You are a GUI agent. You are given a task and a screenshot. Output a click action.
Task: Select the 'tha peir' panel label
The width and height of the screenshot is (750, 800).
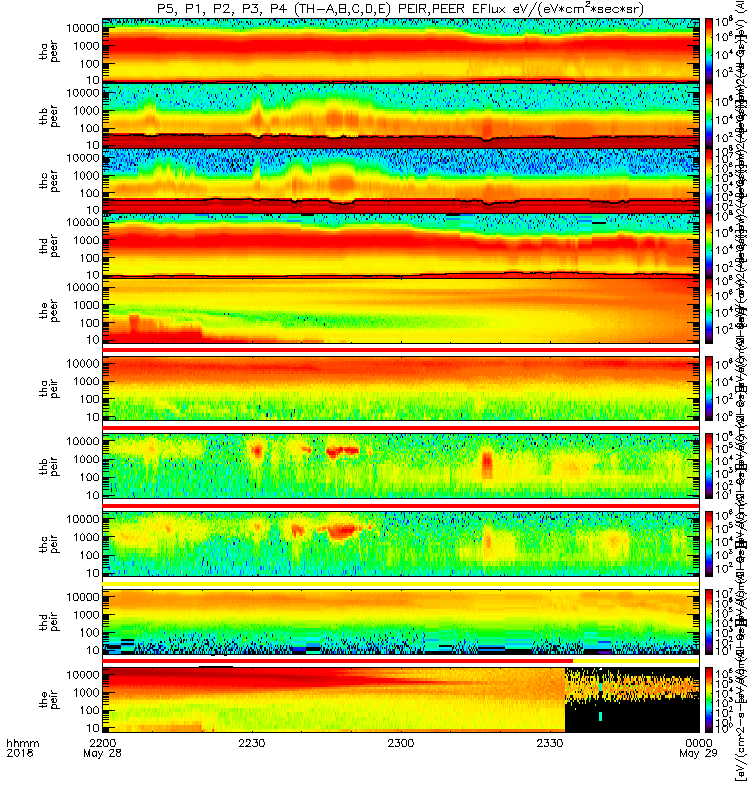pos(49,388)
